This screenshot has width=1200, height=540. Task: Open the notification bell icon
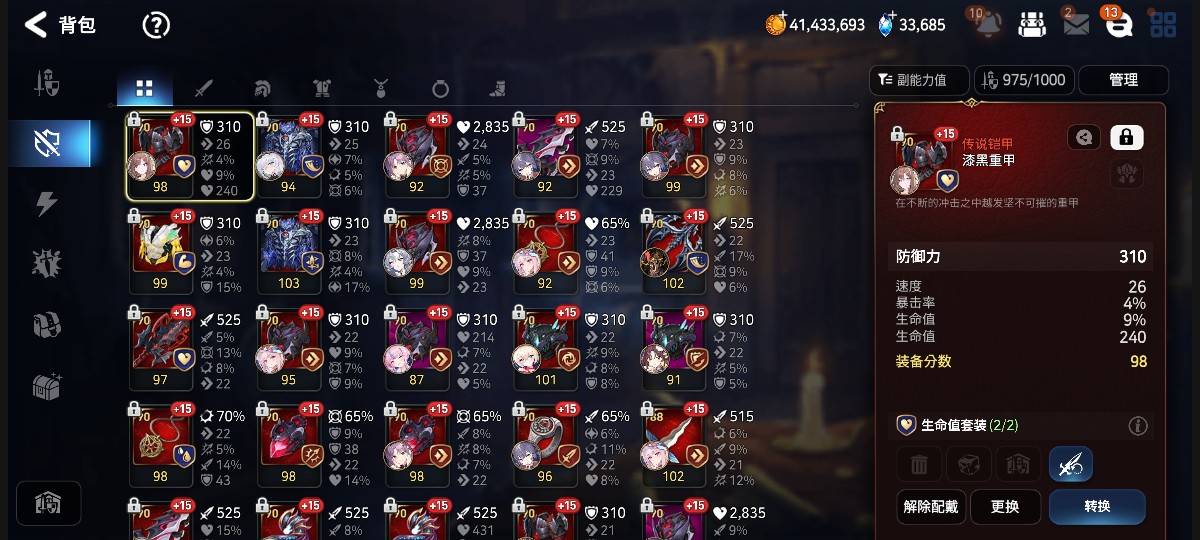(x=986, y=25)
